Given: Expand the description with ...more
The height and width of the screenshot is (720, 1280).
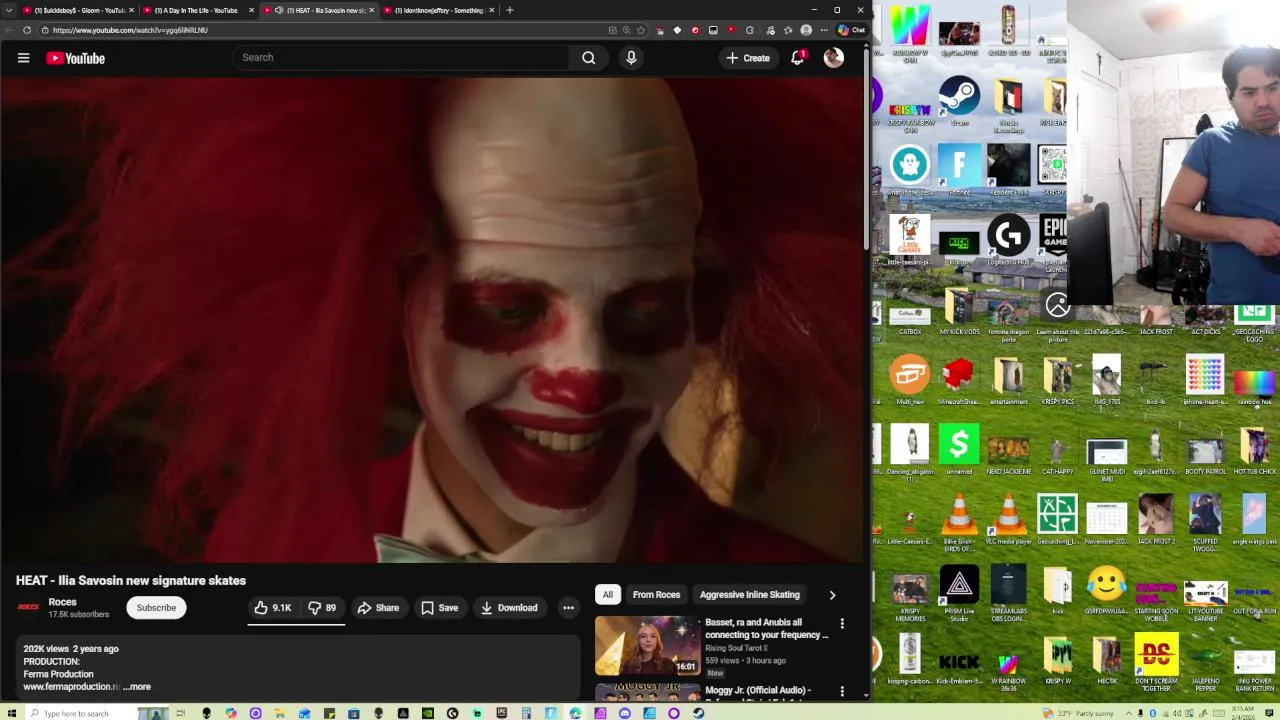Looking at the screenshot, I should coord(137,687).
